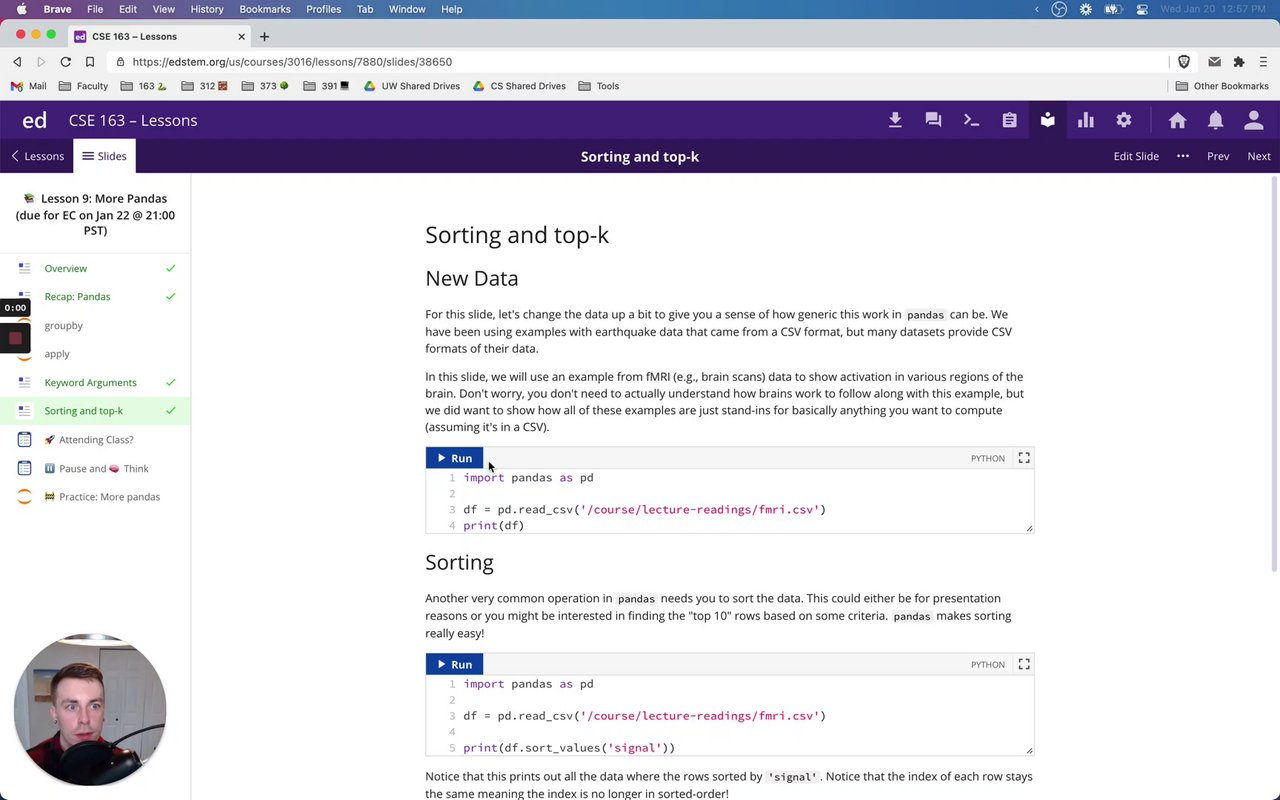1280x800 pixels.
Task: Click the download icon in the Ed header
Action: tap(895, 120)
